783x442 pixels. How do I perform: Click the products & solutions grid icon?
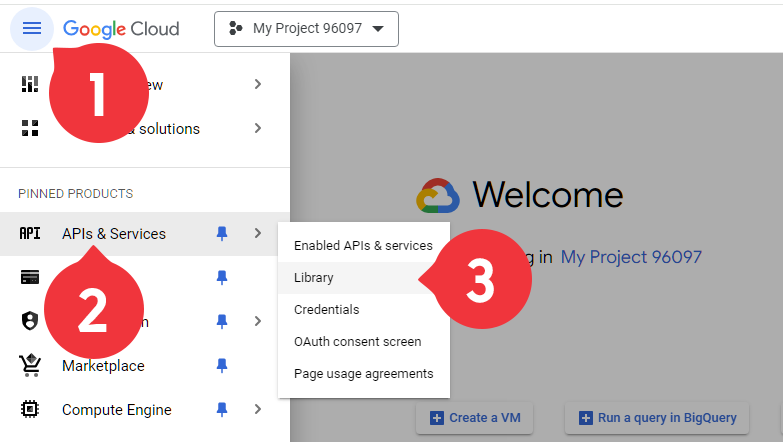(30, 128)
